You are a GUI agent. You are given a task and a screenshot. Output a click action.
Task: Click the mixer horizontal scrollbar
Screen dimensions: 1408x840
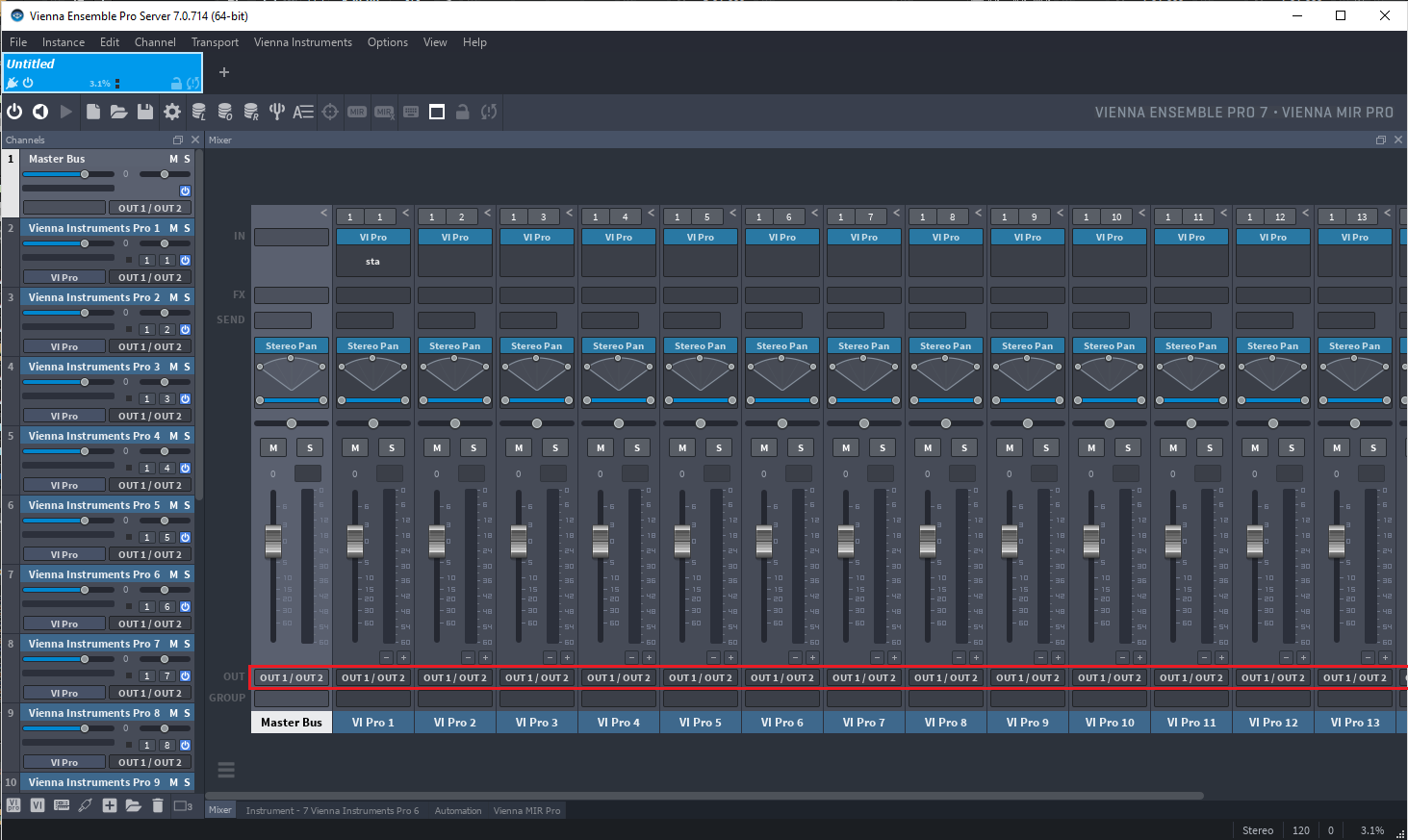[x=704, y=796]
